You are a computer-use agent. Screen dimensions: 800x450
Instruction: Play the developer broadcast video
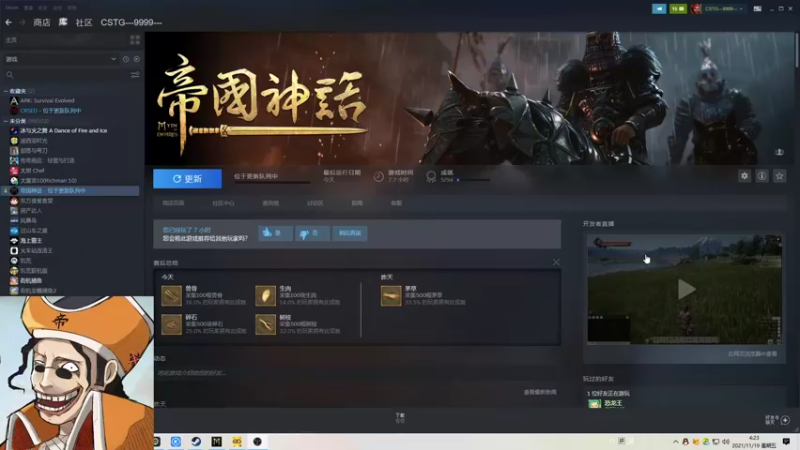pyautogui.click(x=686, y=289)
